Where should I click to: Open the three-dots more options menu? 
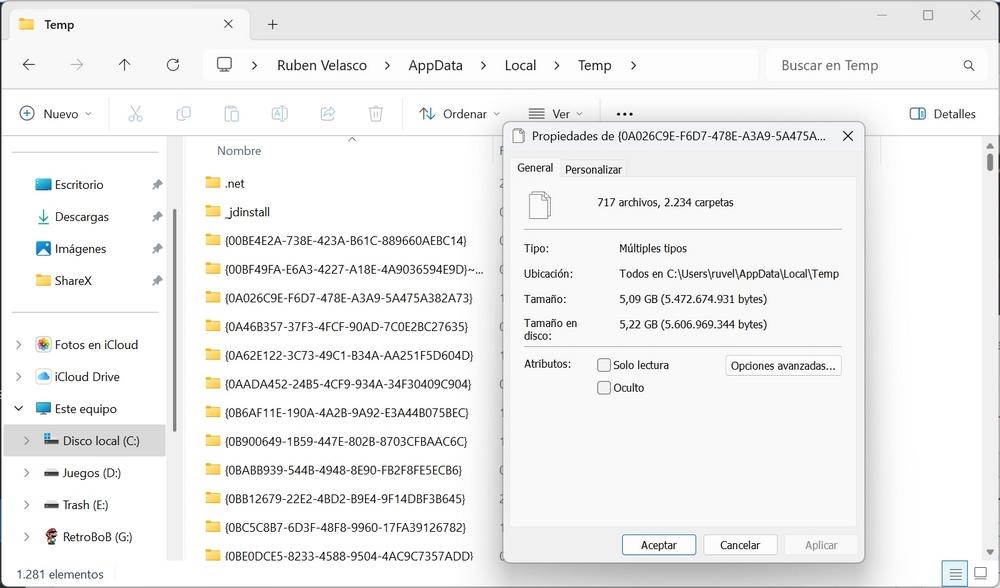625,114
